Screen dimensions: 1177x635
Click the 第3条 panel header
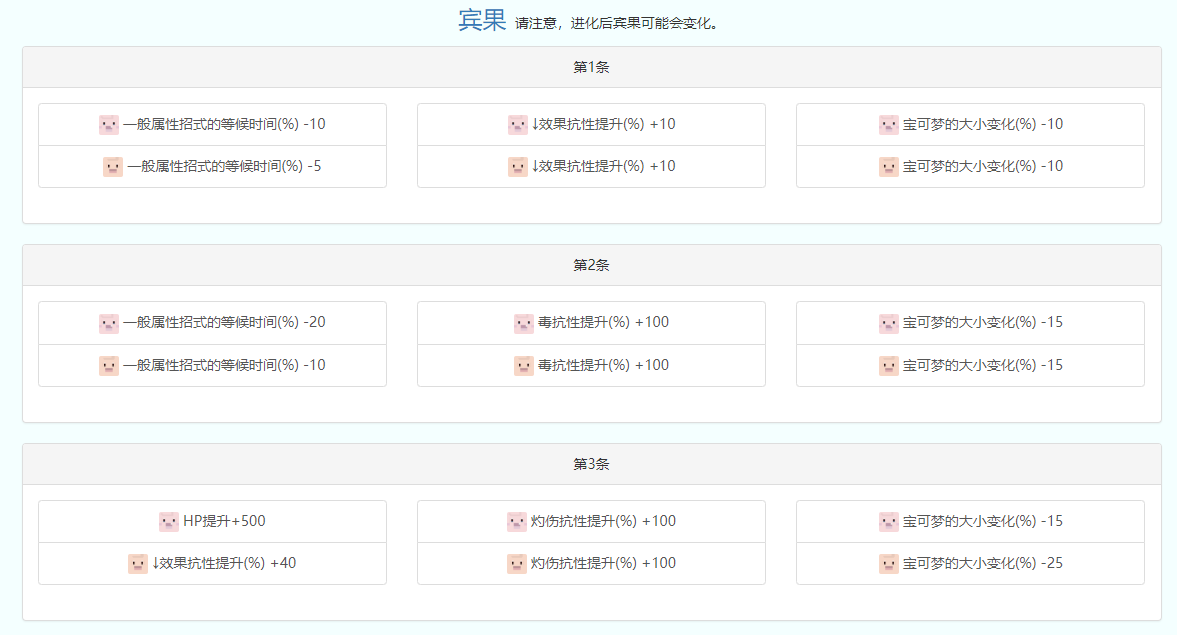pos(591,464)
